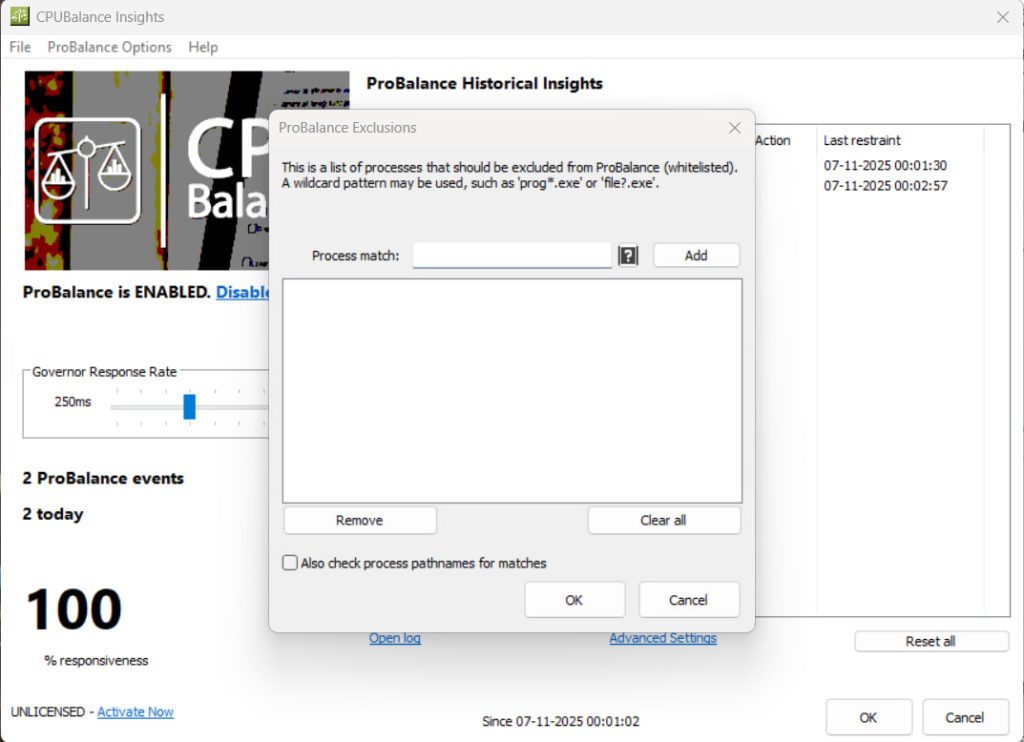Screen dimensions: 1024x742
Task: Enable 'Also check process pathnames for matches'
Action: 289,562
